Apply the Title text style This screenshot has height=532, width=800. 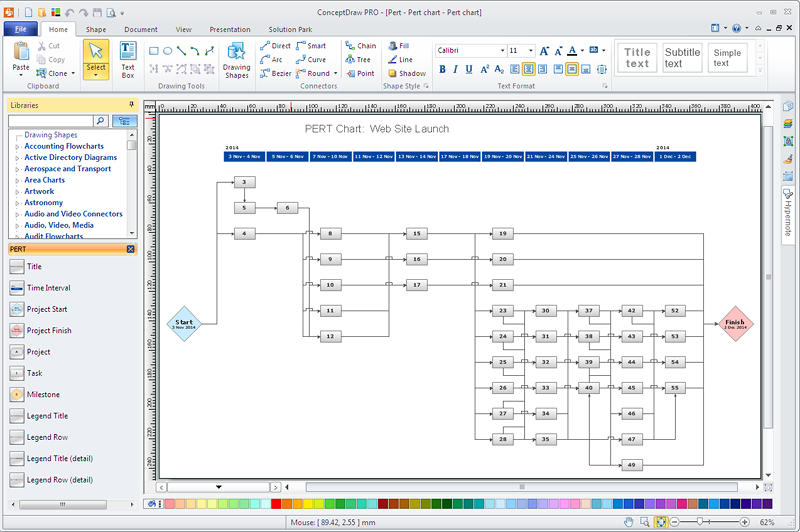pyautogui.click(x=637, y=58)
